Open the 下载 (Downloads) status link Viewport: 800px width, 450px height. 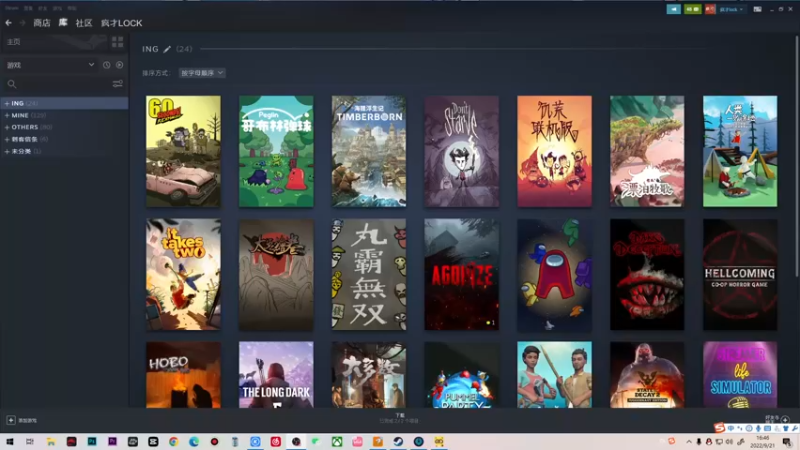click(x=399, y=418)
